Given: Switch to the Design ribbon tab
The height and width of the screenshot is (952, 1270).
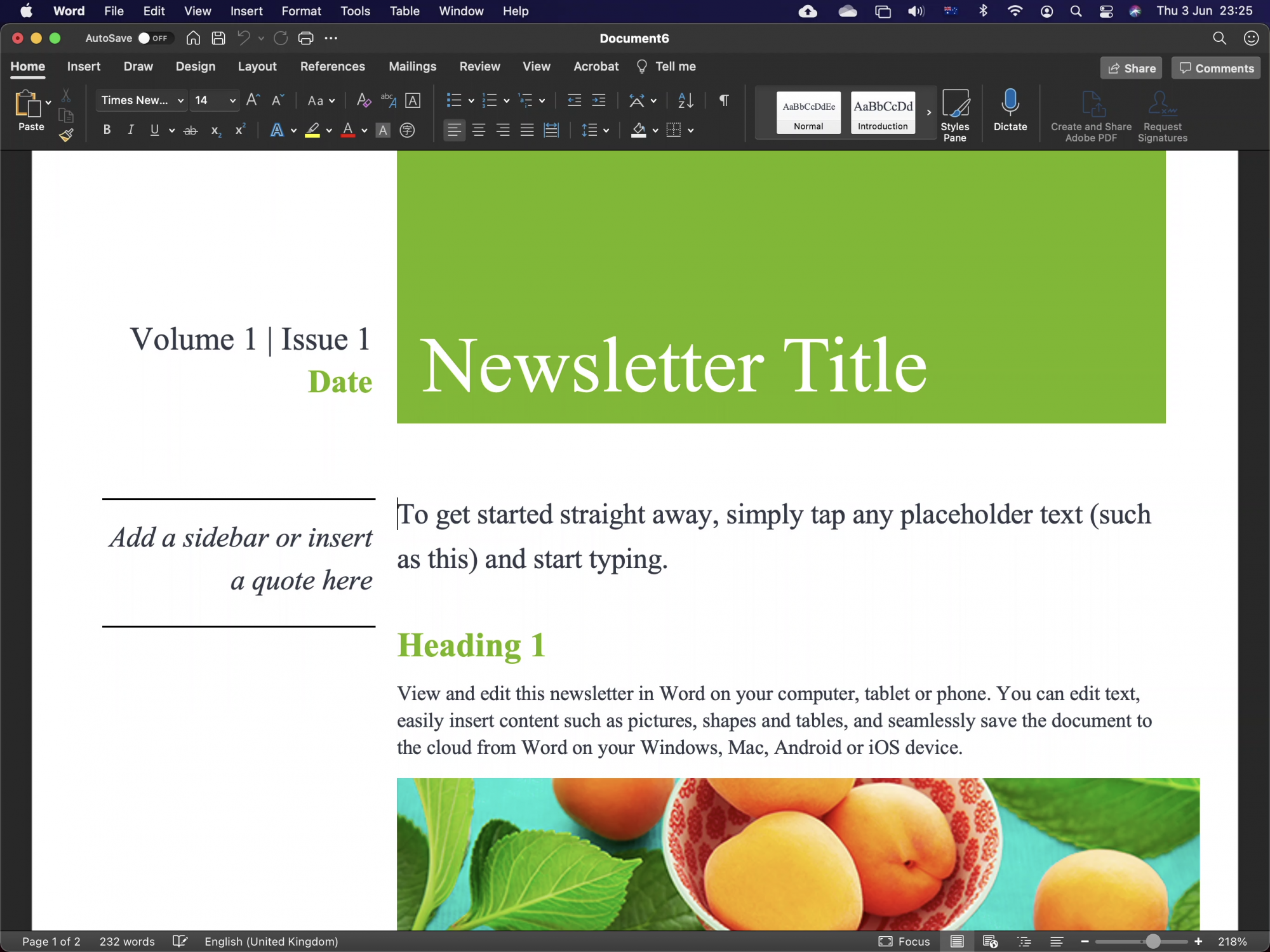Looking at the screenshot, I should 196,66.
